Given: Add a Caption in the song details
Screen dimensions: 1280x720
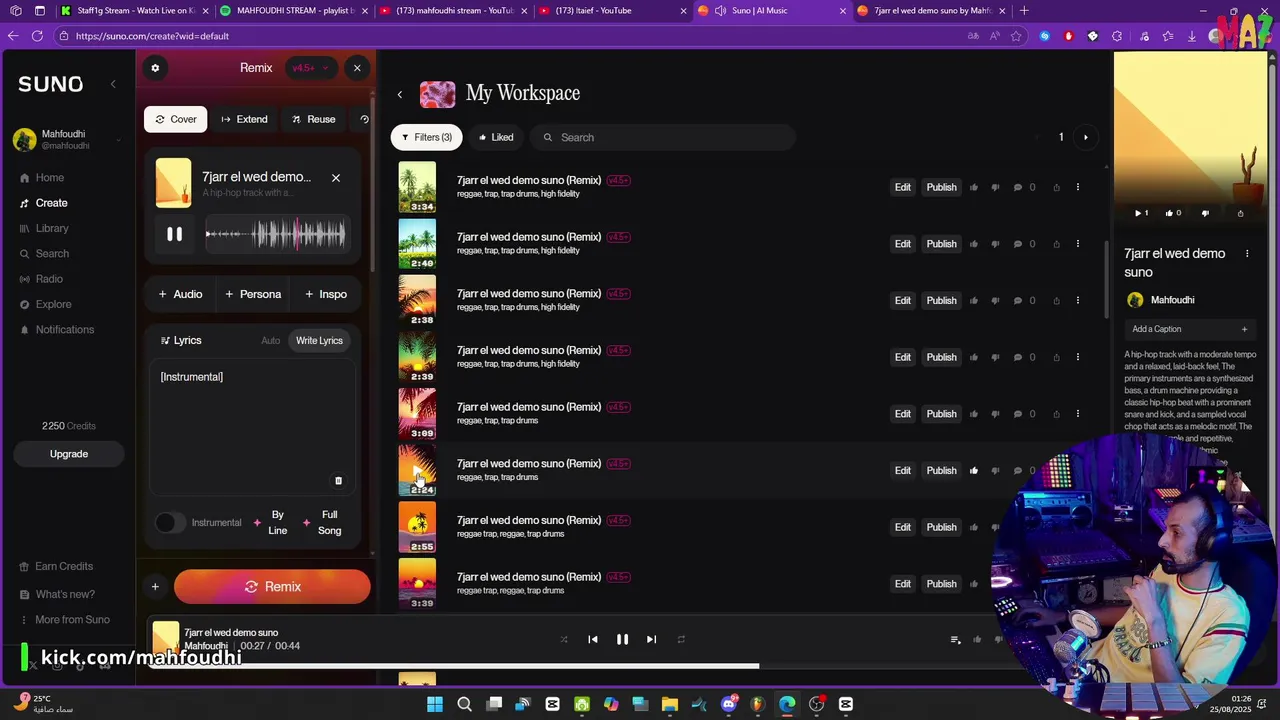Looking at the screenshot, I should click(x=1189, y=329).
